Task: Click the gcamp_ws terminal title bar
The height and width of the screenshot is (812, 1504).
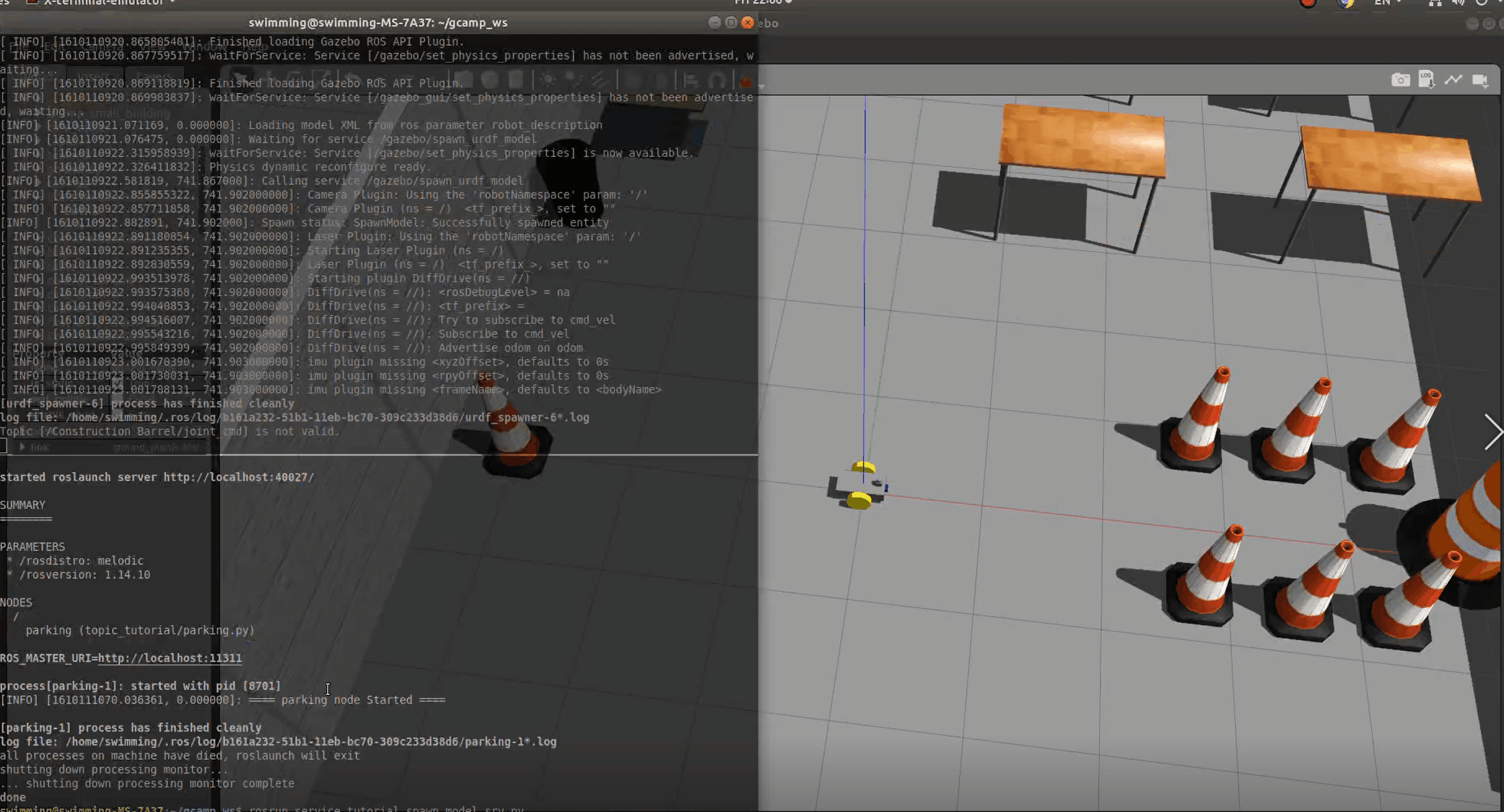Action: 378,23
